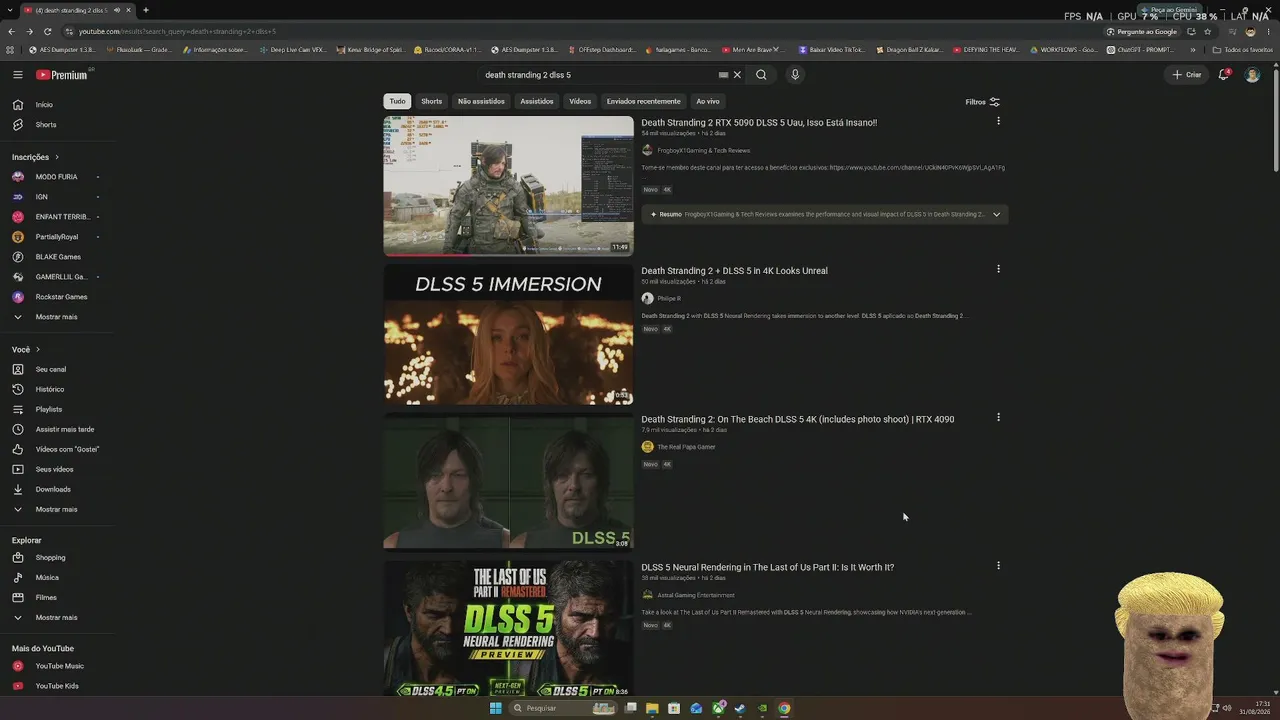The height and width of the screenshot is (720, 1280).
Task: Open the Criar create menu
Action: tap(1187, 74)
